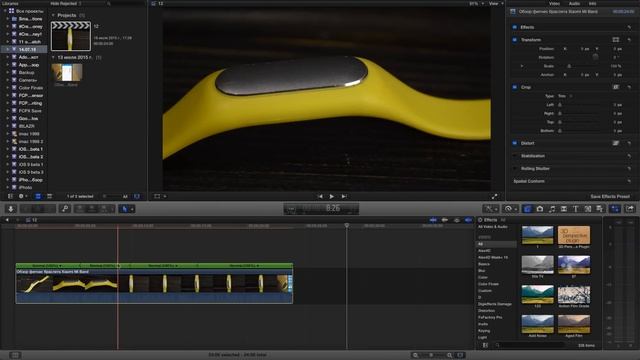Open the viewer zoom percentage dropdown
Image resolution: width=640 pixels, height=360 pixels.
[x=476, y=3]
